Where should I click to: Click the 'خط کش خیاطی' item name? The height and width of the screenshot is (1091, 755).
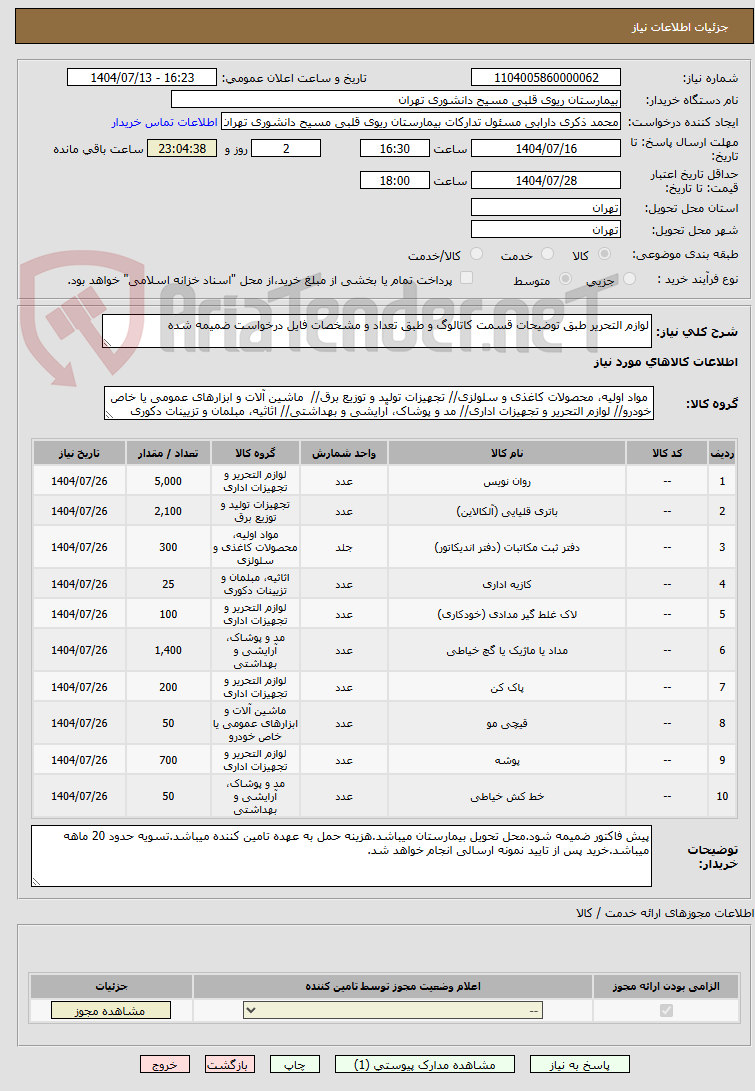pyautogui.click(x=507, y=797)
